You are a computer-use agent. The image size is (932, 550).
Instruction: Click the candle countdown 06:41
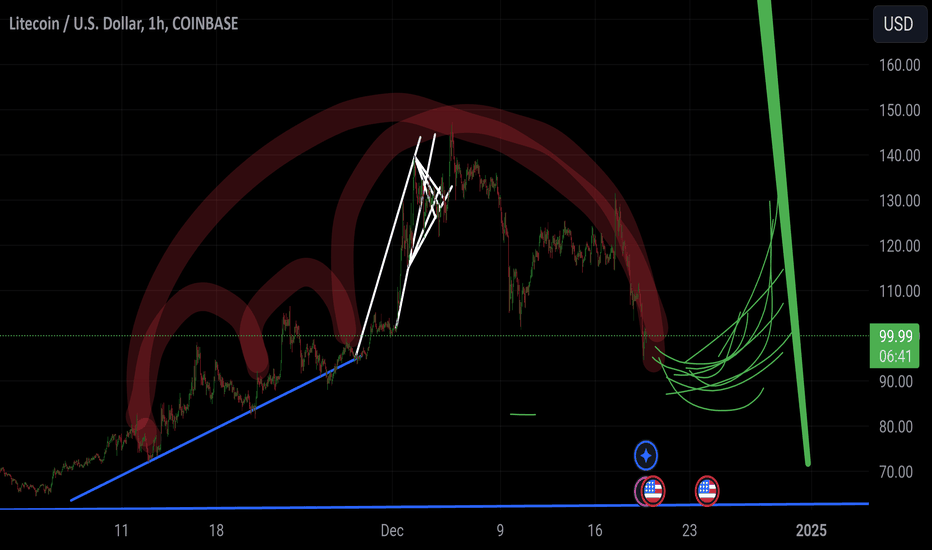895,356
